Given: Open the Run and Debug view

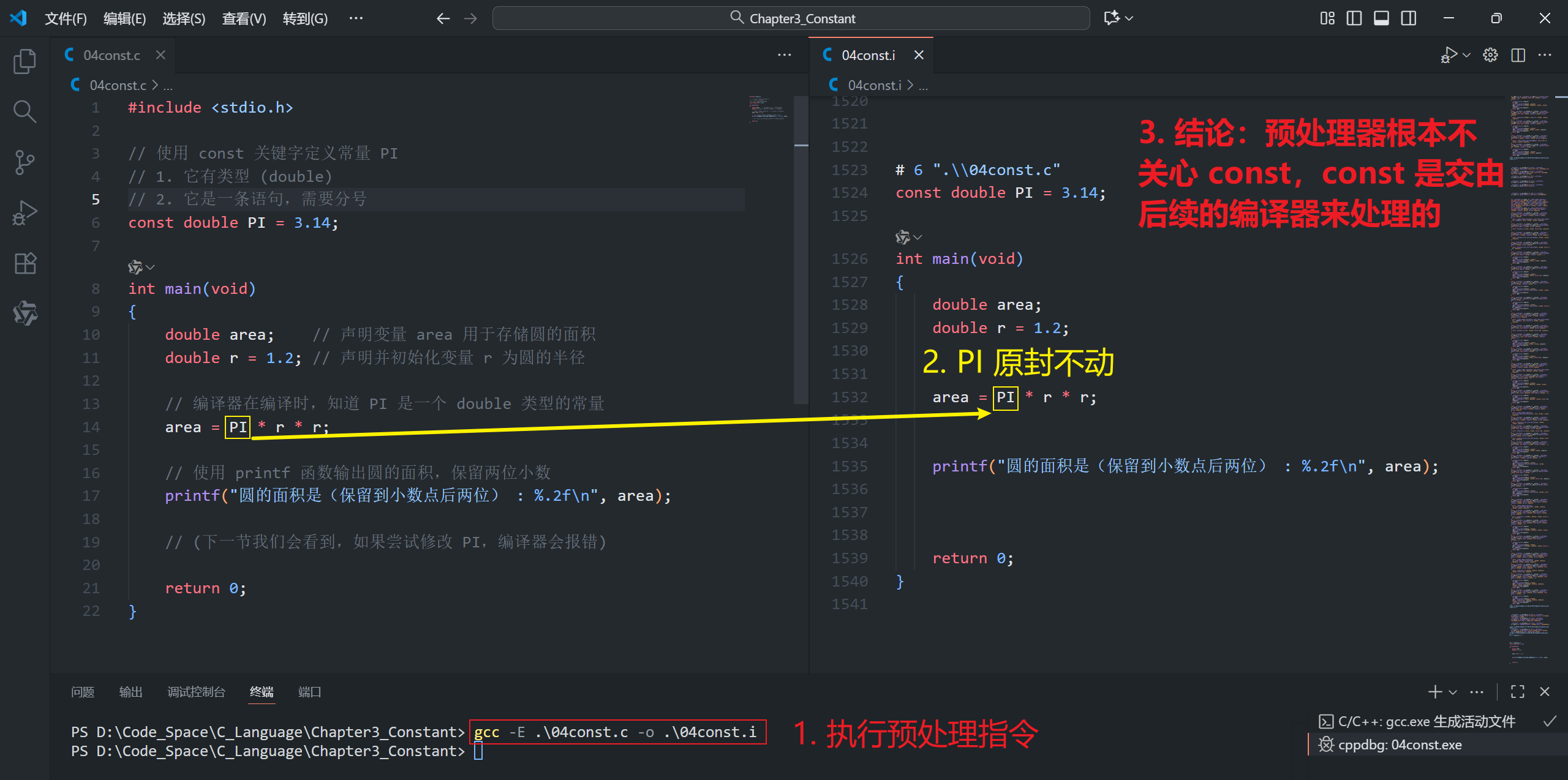Looking at the screenshot, I should pos(24,212).
